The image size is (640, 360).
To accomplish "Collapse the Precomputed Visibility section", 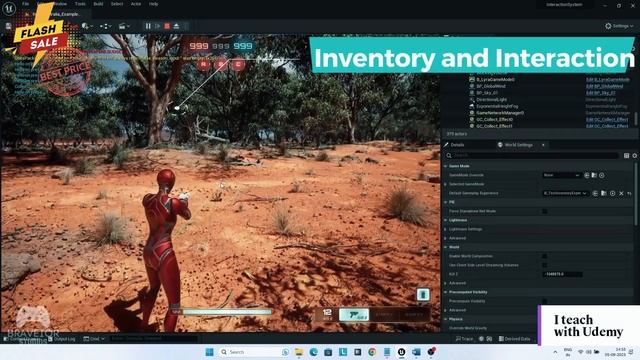I will (x=446, y=292).
